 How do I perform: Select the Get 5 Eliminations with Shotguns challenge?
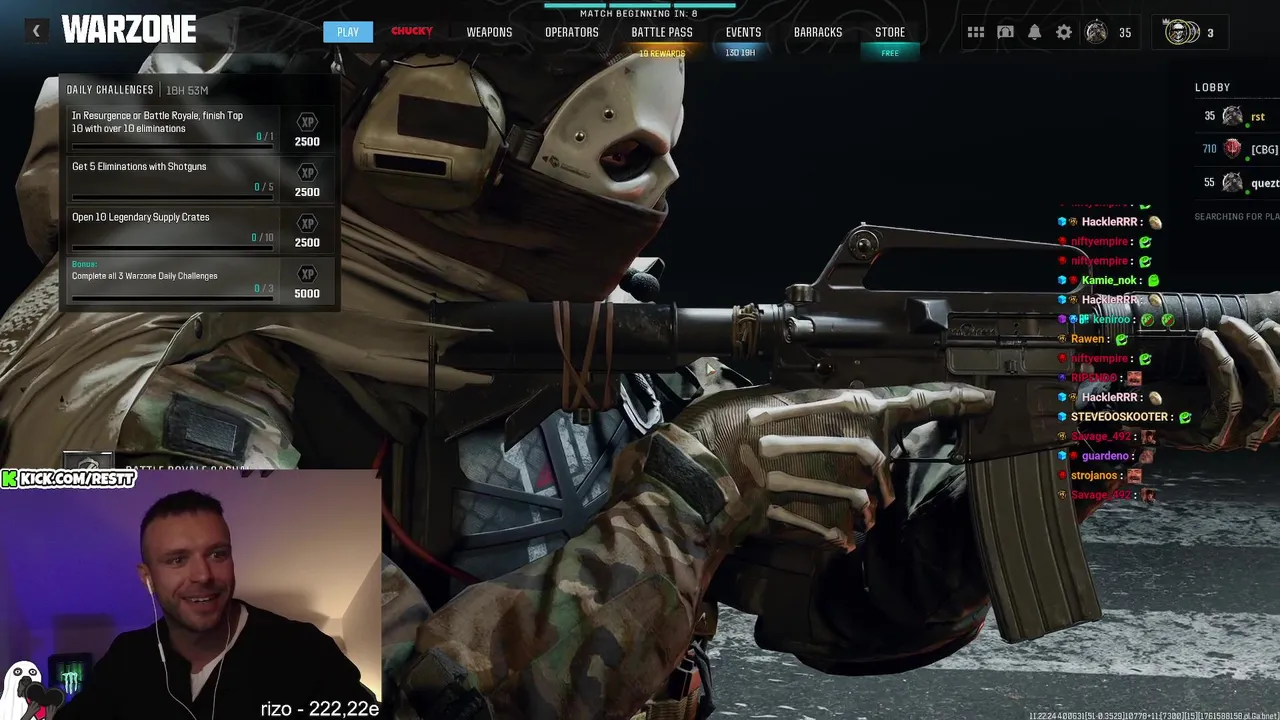[x=200, y=179]
